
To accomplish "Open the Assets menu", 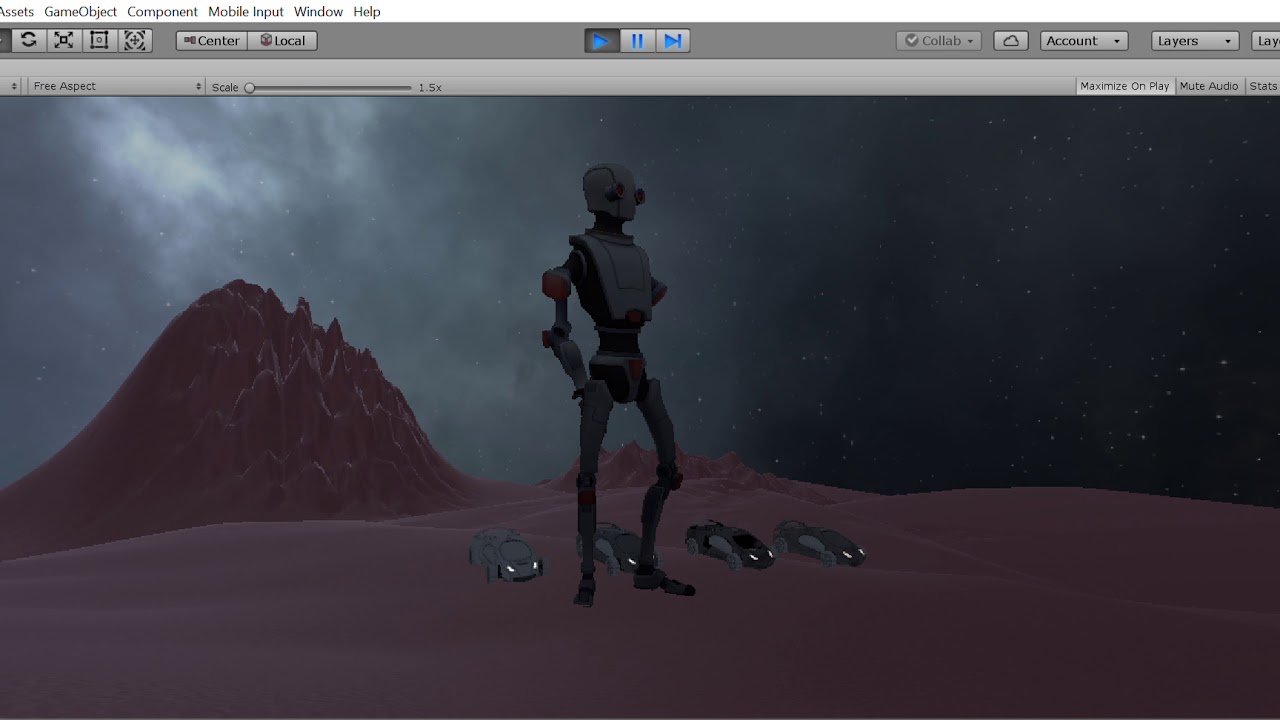I will point(17,11).
